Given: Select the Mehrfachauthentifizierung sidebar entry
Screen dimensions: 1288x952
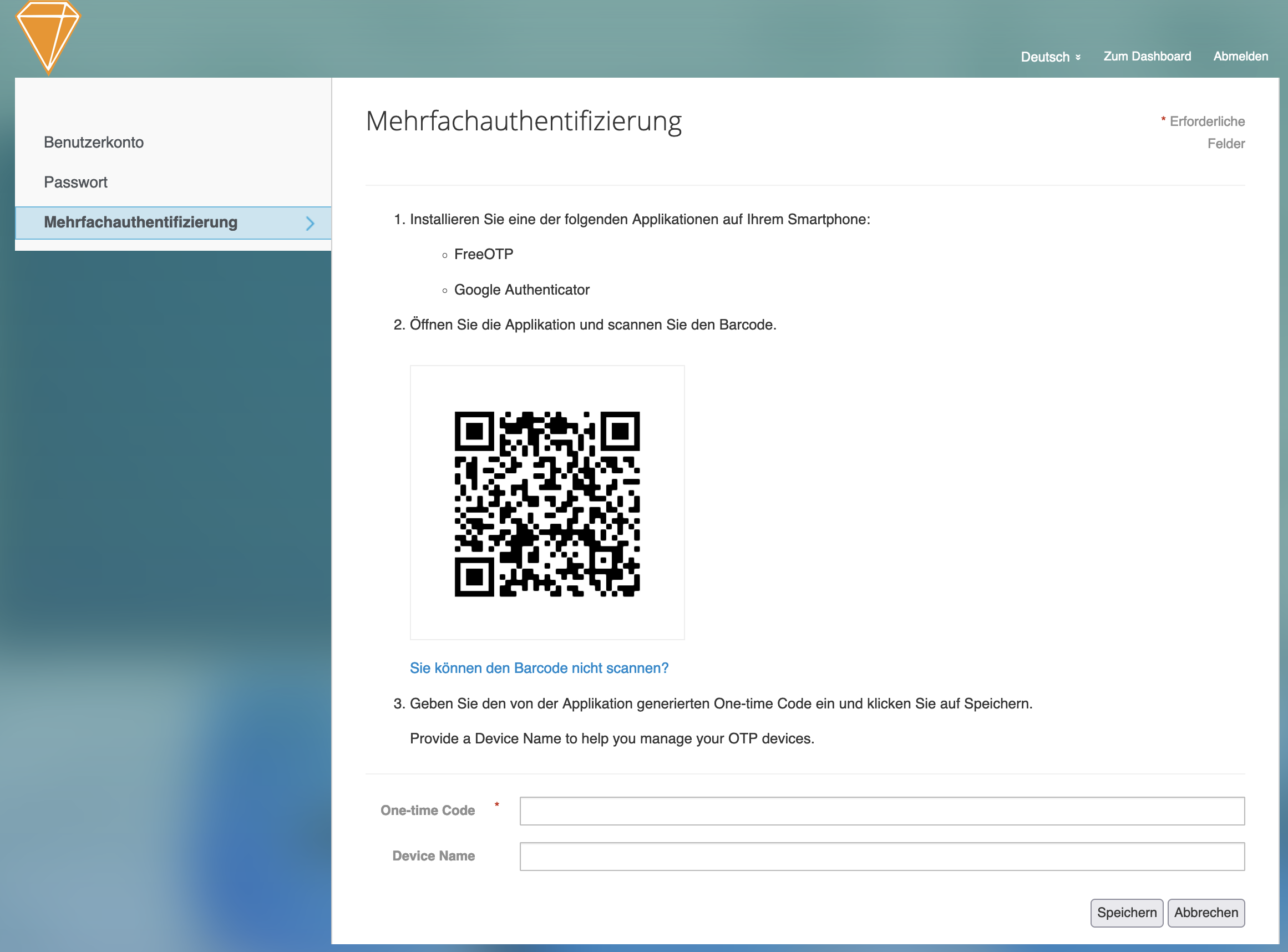Looking at the screenshot, I should coord(140,222).
